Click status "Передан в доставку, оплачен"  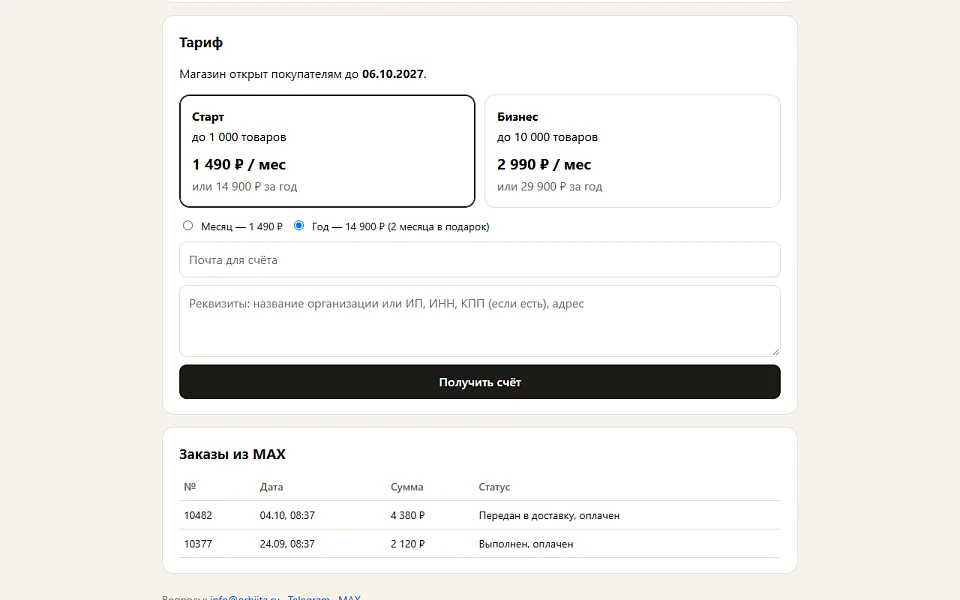pos(549,516)
